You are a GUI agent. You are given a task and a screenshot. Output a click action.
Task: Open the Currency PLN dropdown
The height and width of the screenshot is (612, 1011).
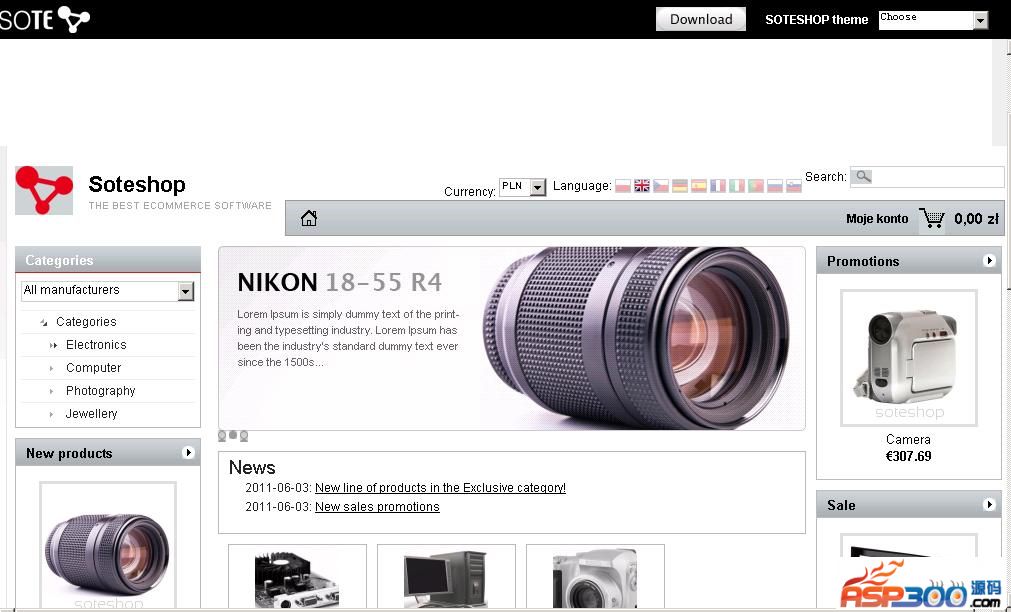coord(522,187)
